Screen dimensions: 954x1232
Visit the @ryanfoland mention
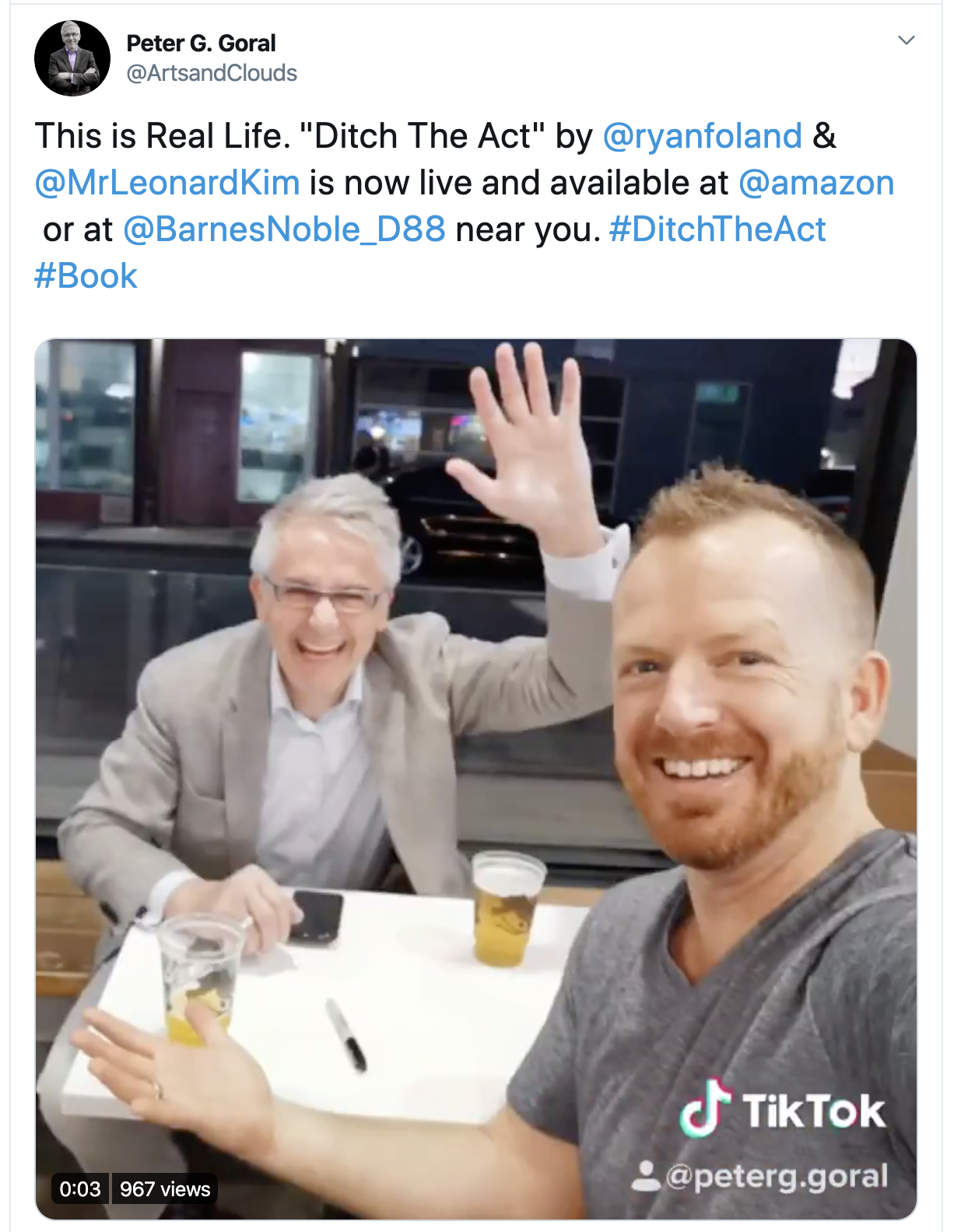click(x=703, y=136)
